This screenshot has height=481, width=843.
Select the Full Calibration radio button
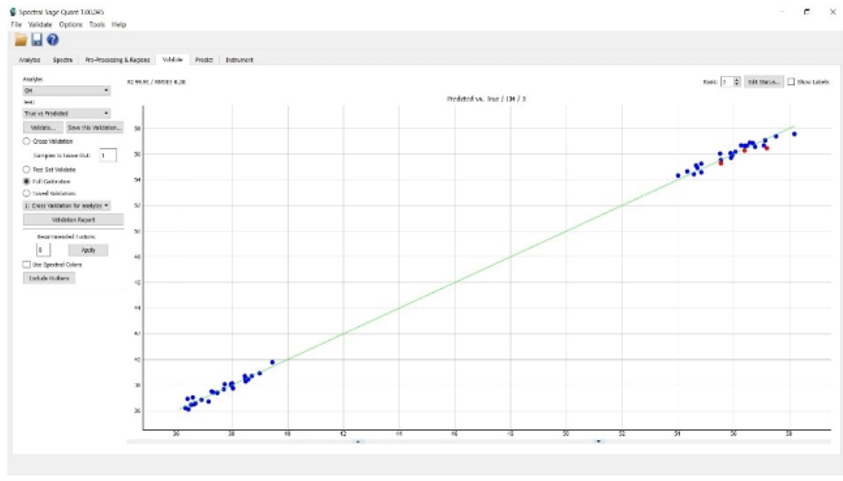[x=26, y=182]
